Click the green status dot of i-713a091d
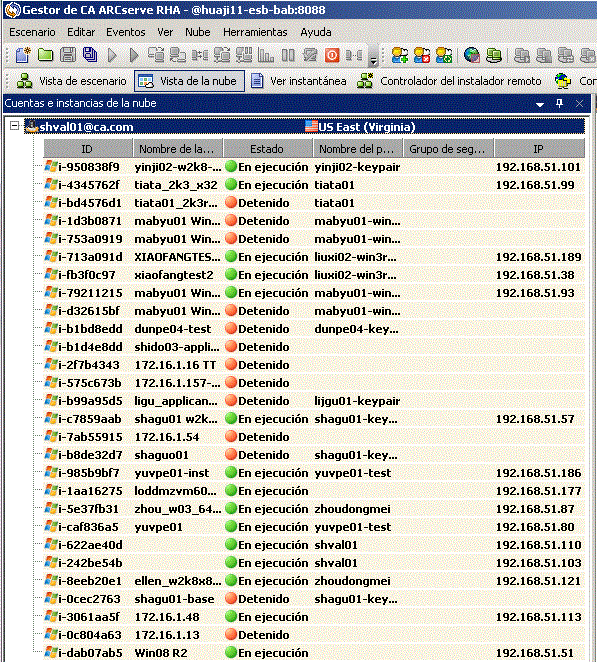This screenshot has height=662, width=597. click(x=231, y=257)
